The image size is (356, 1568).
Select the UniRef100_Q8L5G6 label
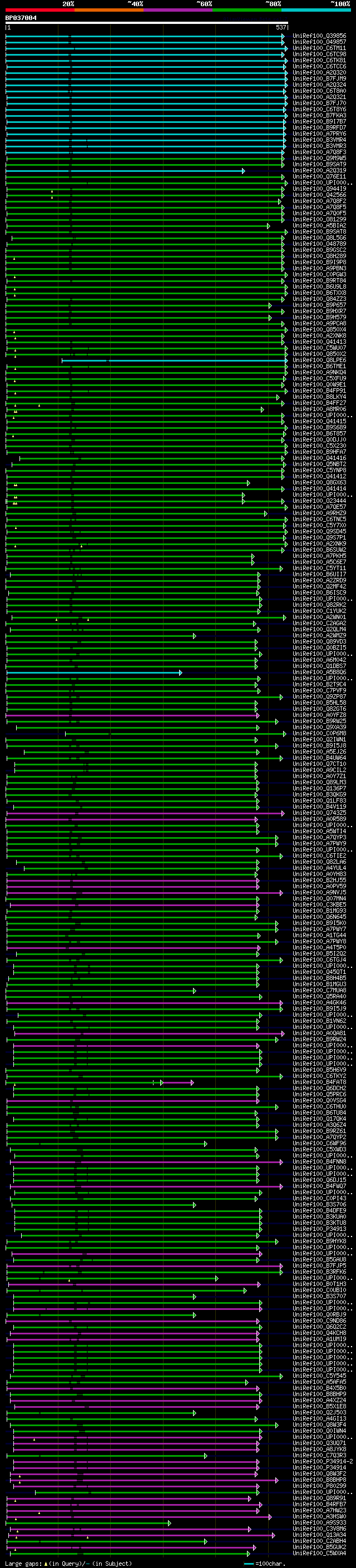pyautogui.click(x=319, y=238)
